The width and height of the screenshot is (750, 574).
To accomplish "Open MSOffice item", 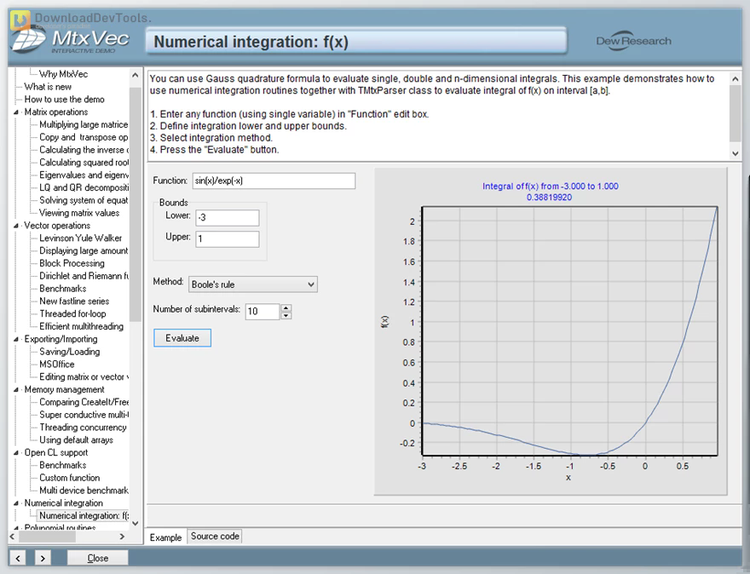I will pyautogui.click(x=56, y=364).
